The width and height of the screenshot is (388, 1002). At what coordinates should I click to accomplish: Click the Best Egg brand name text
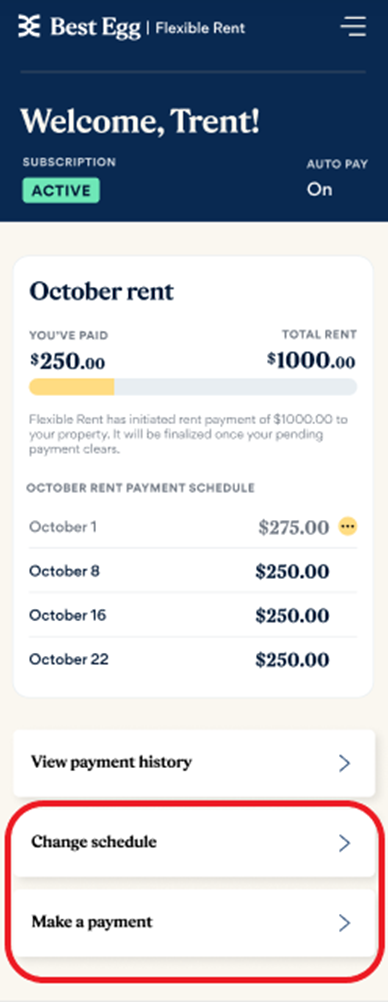95,27
